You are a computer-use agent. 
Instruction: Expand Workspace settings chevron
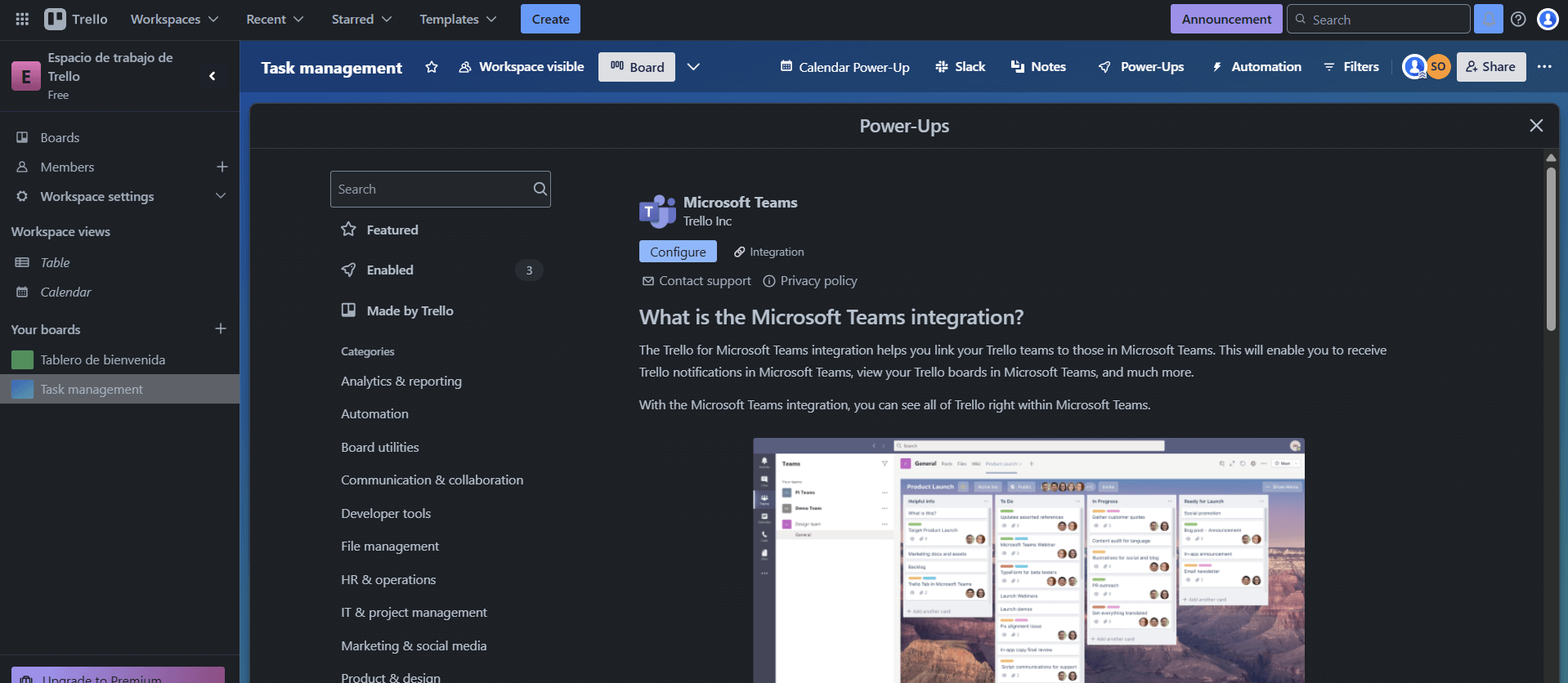[x=221, y=196]
